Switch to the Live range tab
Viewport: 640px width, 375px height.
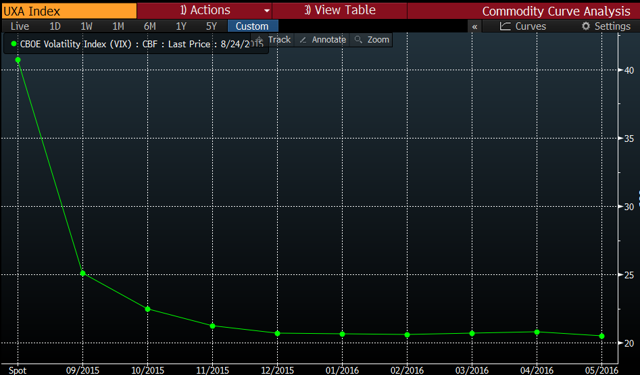[19, 26]
